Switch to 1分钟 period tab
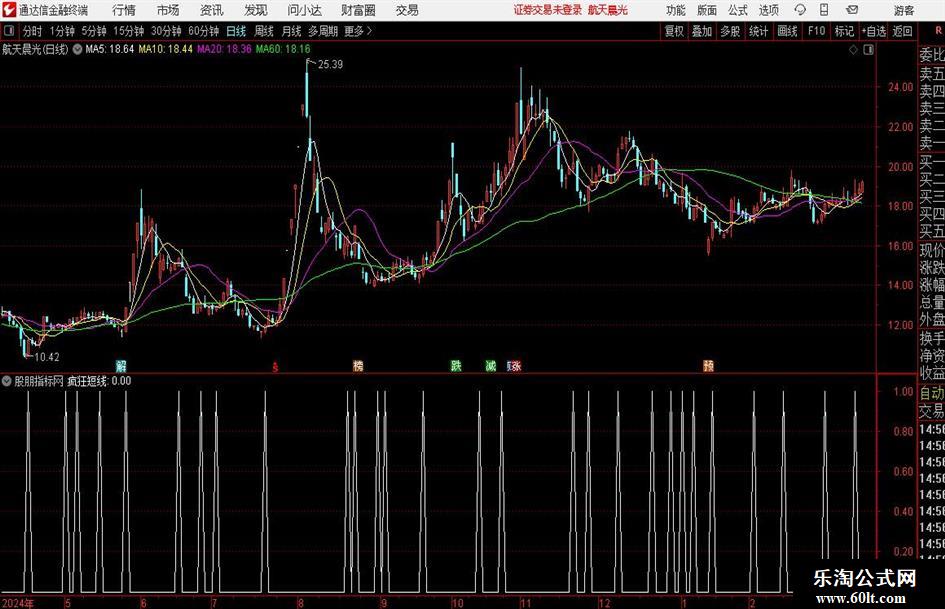 pyautogui.click(x=62, y=31)
